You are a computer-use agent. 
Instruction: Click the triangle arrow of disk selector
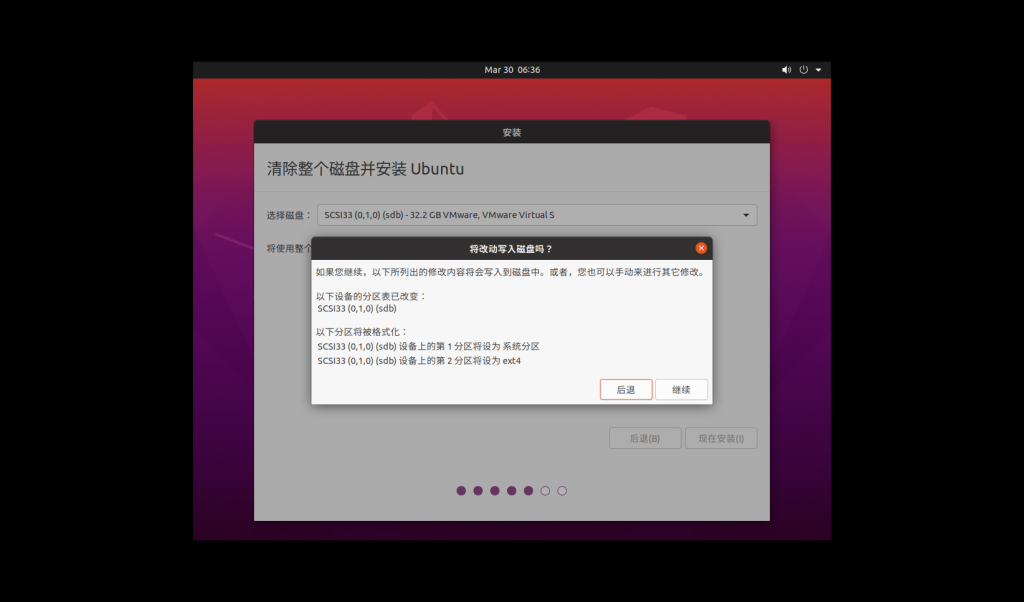[x=746, y=215]
